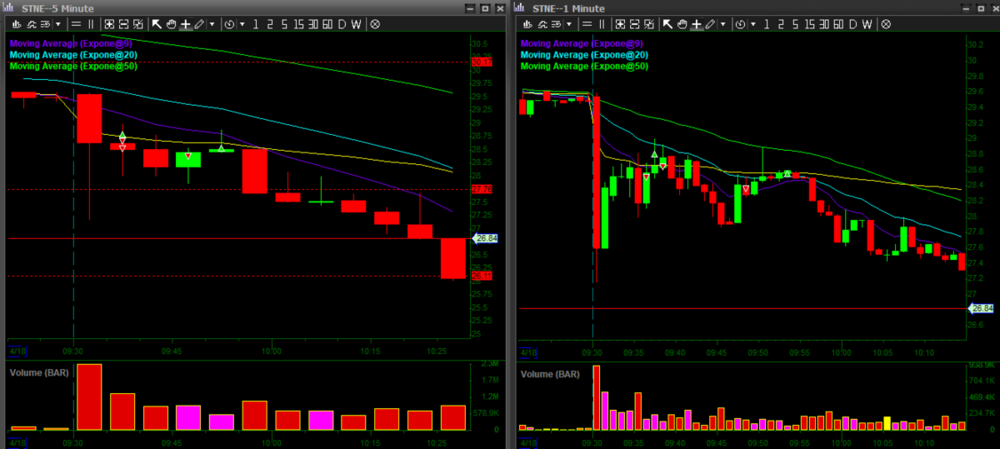The image size is (1000, 449).
Task: Select the arrow pointer tool in 5 Minute chart
Action: click(x=157, y=23)
